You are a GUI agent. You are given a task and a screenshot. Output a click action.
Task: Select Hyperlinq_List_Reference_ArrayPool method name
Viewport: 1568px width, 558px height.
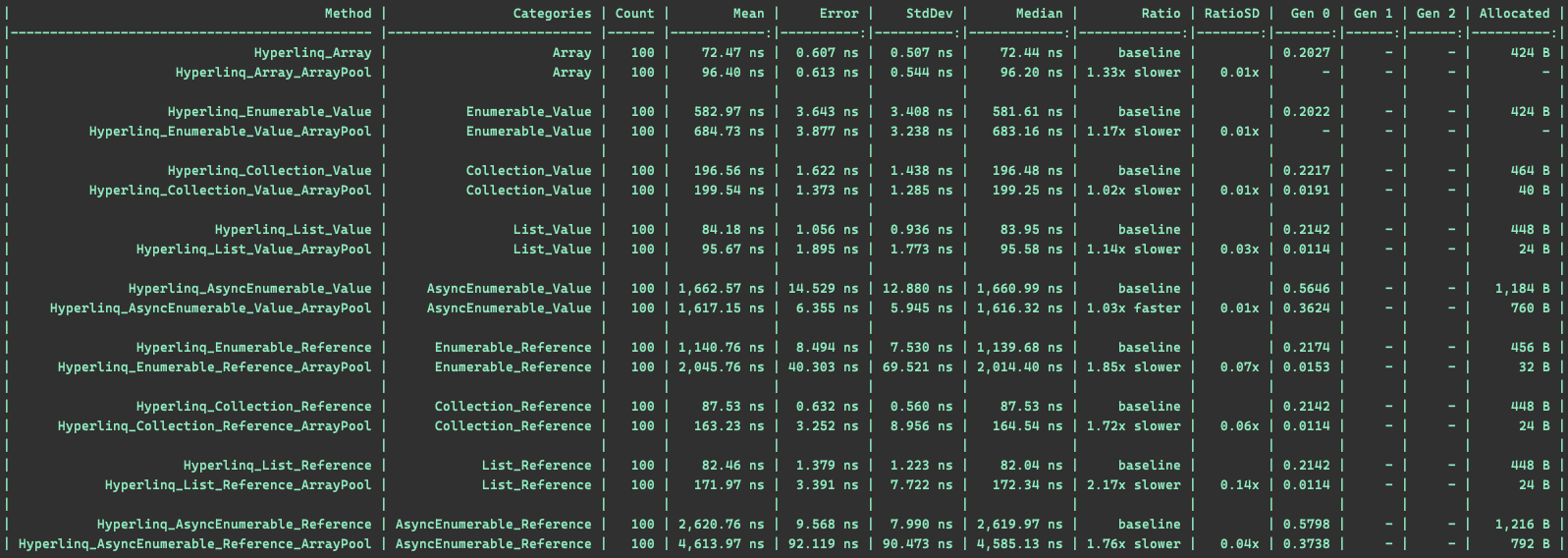click(x=239, y=485)
